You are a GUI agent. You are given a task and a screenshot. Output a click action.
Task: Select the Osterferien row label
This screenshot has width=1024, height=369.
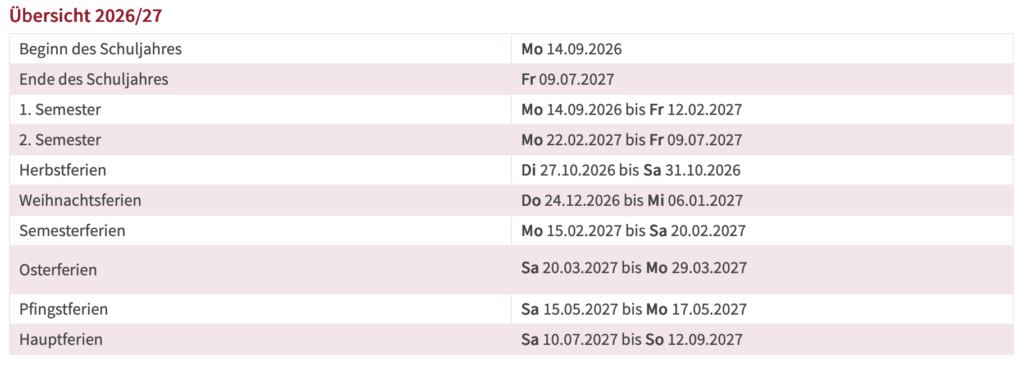pyautogui.click(x=58, y=270)
